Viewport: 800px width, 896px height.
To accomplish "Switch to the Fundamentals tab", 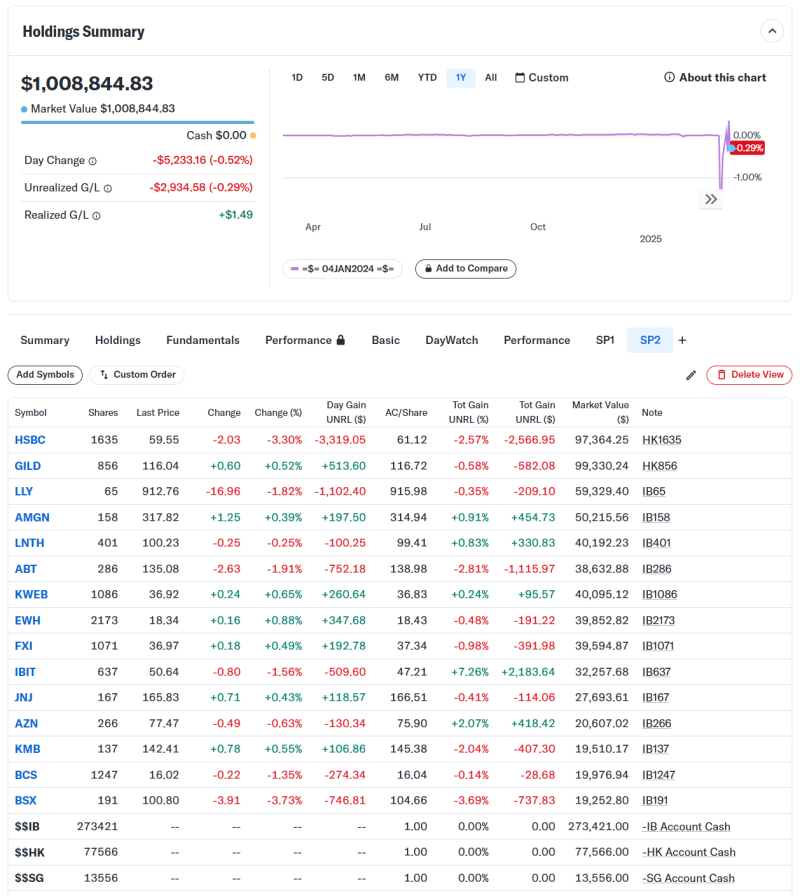I will point(203,340).
